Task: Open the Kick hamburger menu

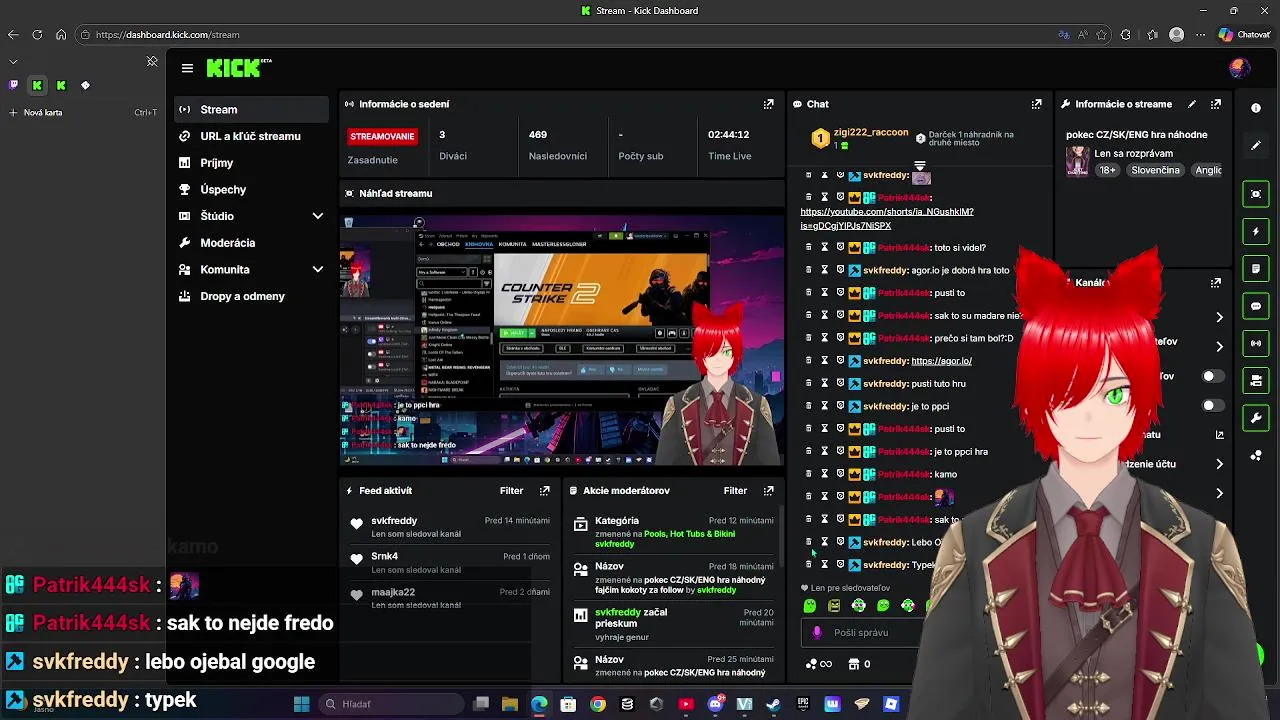Action: 187,68
